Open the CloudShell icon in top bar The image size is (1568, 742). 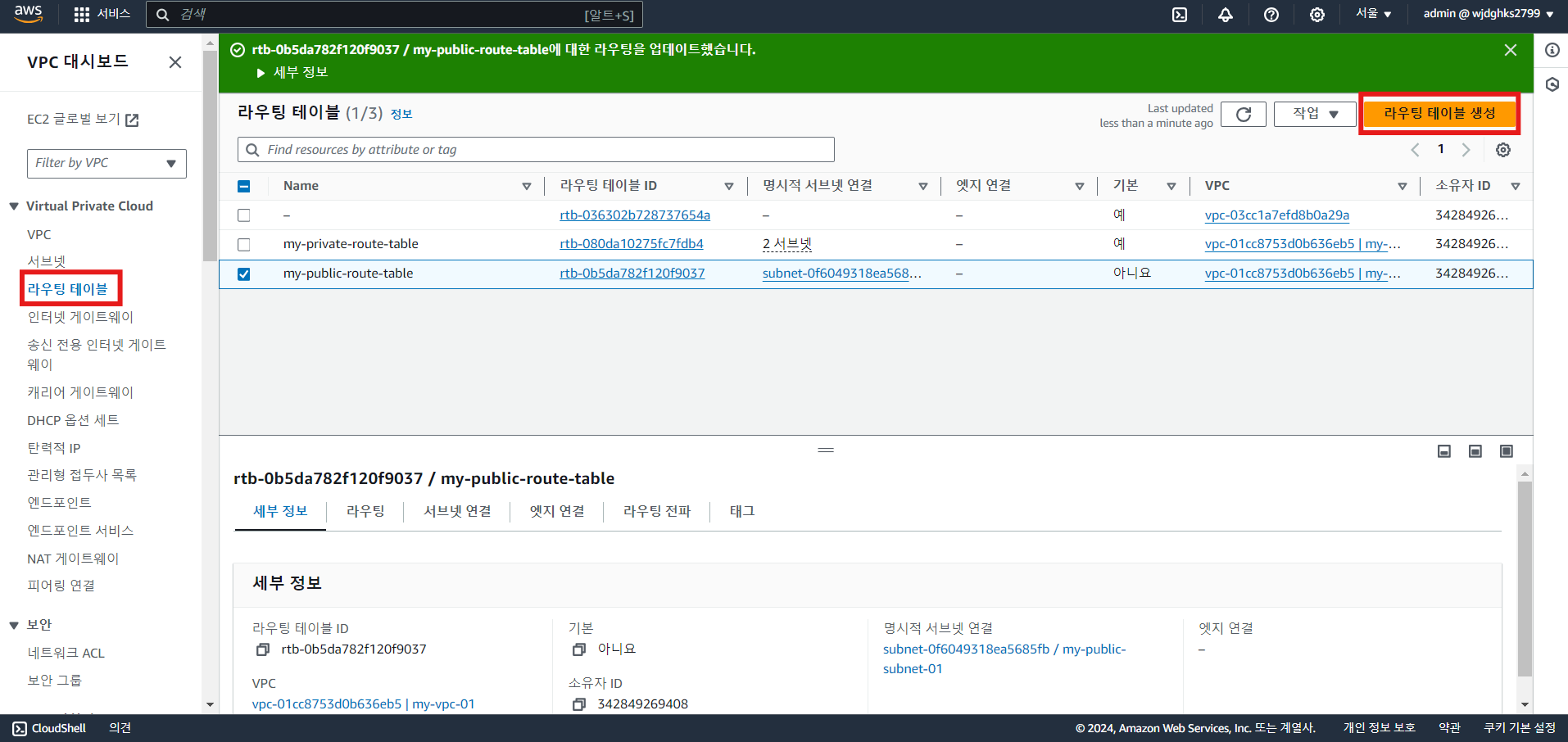tap(1180, 15)
